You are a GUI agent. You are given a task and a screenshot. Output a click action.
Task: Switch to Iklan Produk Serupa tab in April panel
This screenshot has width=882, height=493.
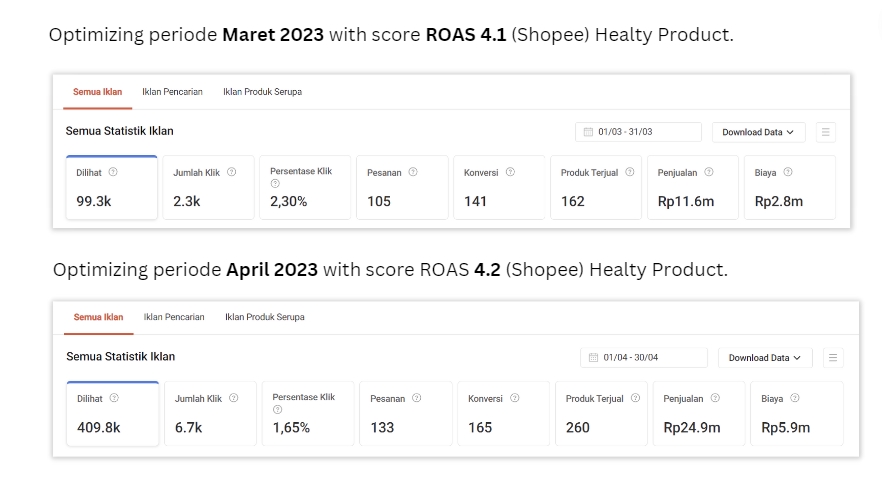pos(265,317)
